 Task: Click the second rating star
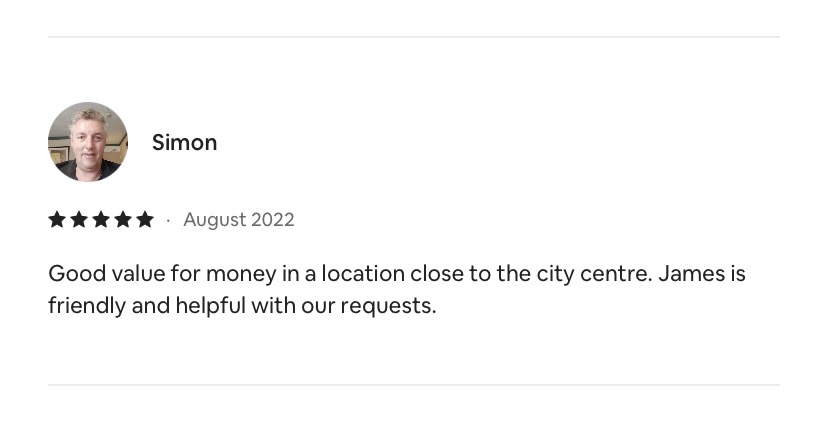pyautogui.click(x=79, y=219)
